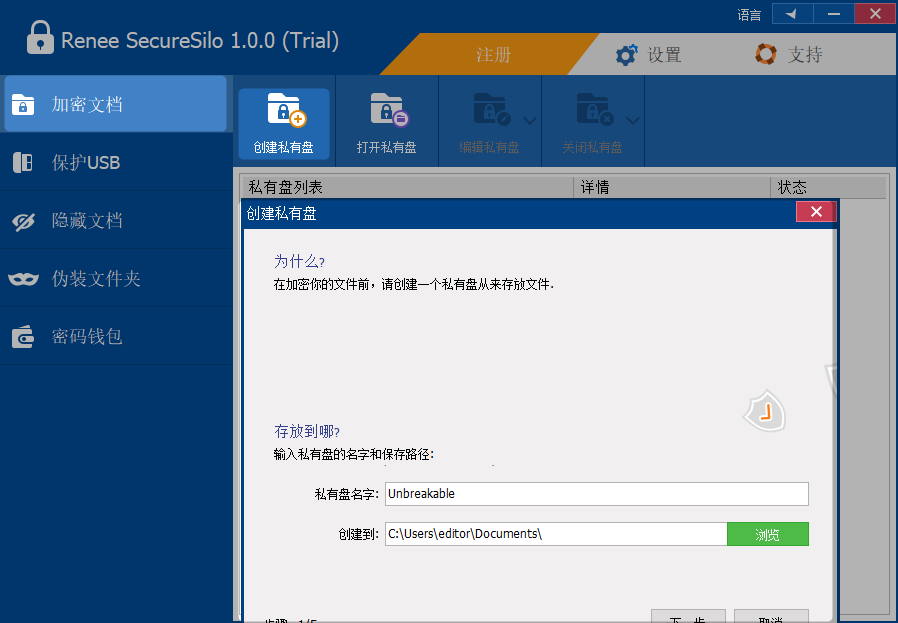Click the 创建私有盘 toolbar button

(x=284, y=124)
